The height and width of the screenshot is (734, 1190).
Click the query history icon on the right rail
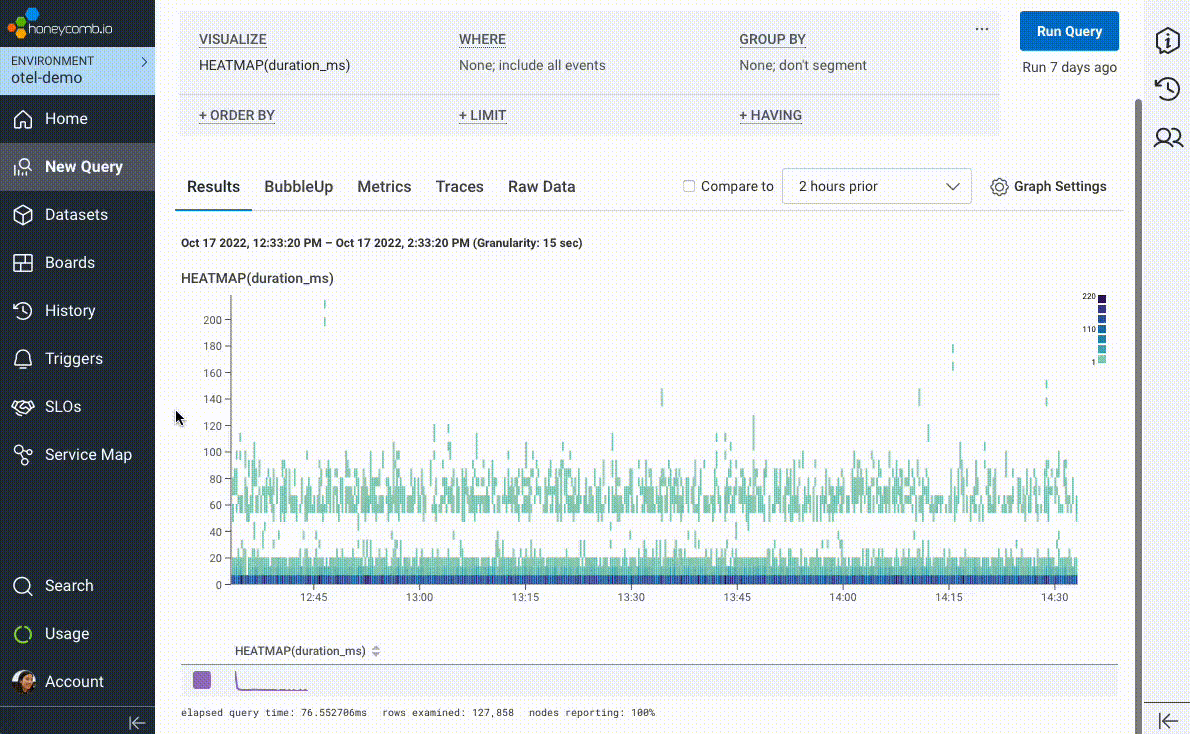click(1168, 89)
